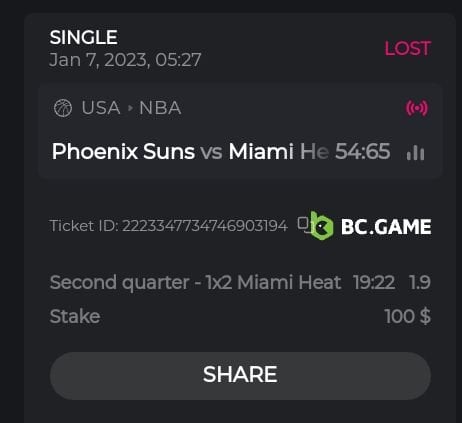This screenshot has height=423, width=462.
Task: Click the LOST status label
Action: click(x=408, y=49)
